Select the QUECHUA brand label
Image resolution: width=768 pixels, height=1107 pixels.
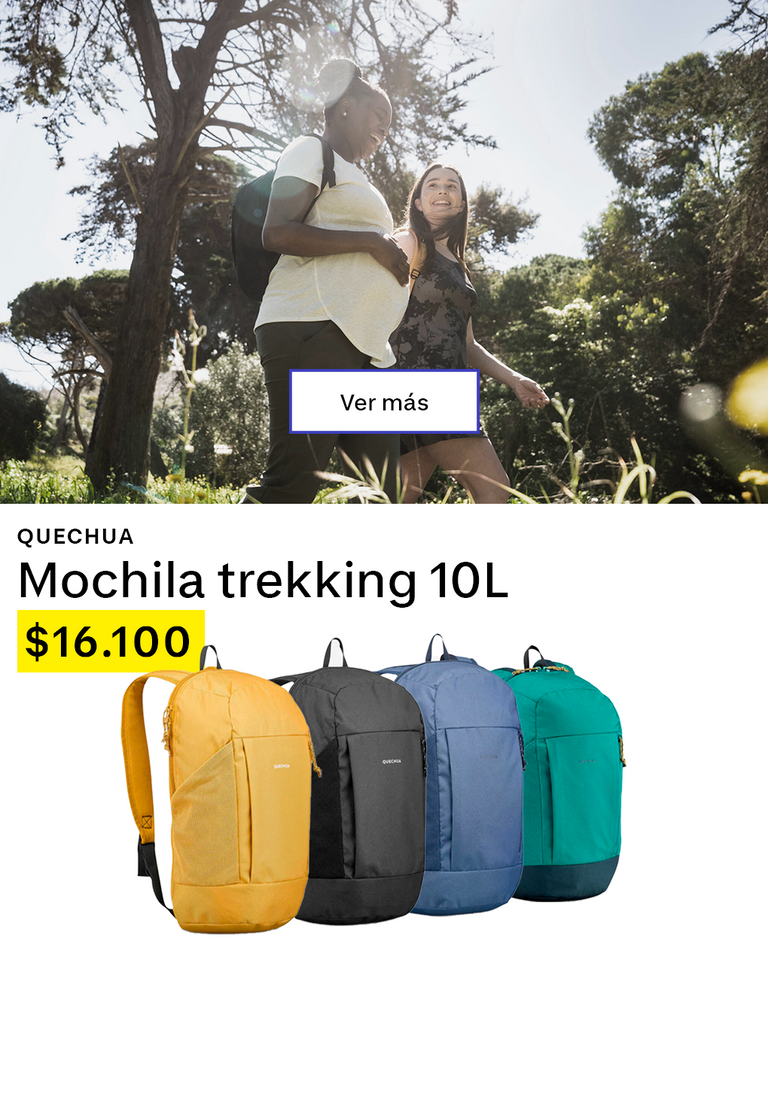(x=76, y=537)
